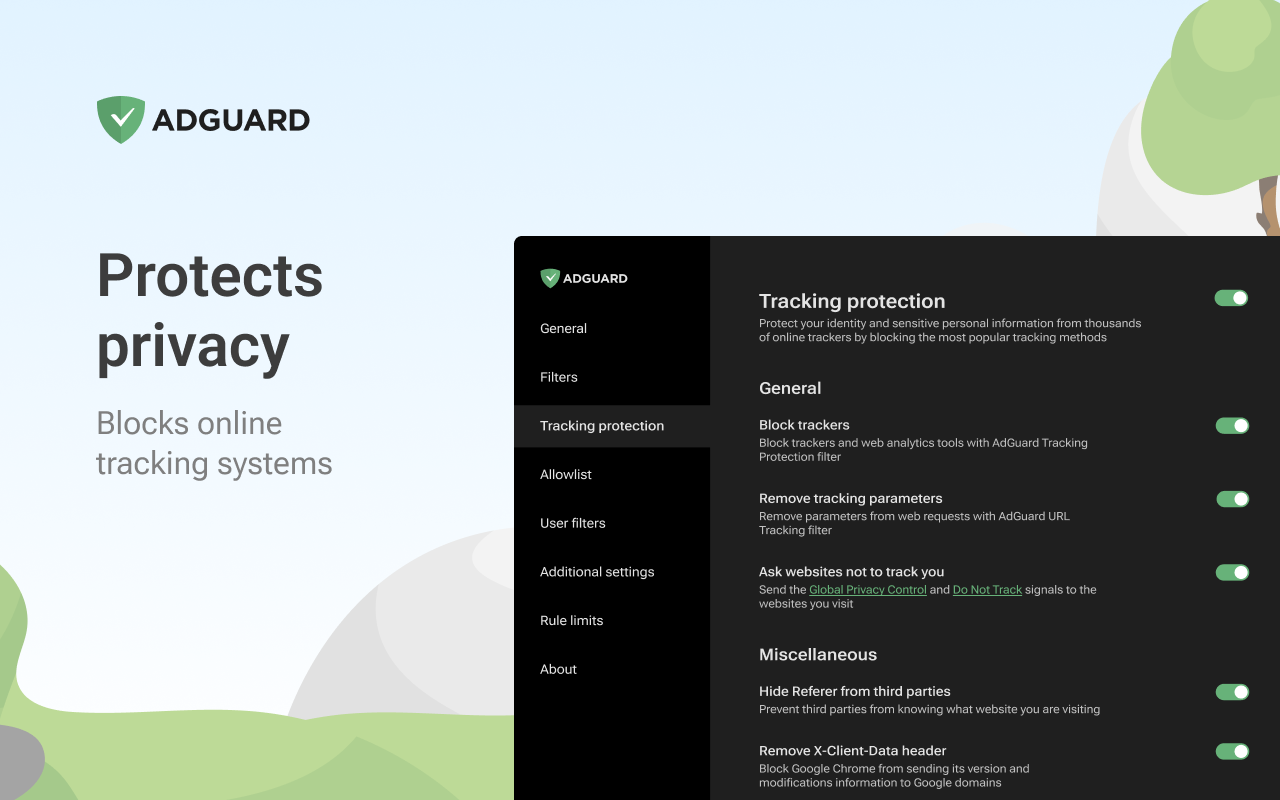
Task: Click the 'Blocks online tracking systems' subtitle
Action: [x=214, y=443]
